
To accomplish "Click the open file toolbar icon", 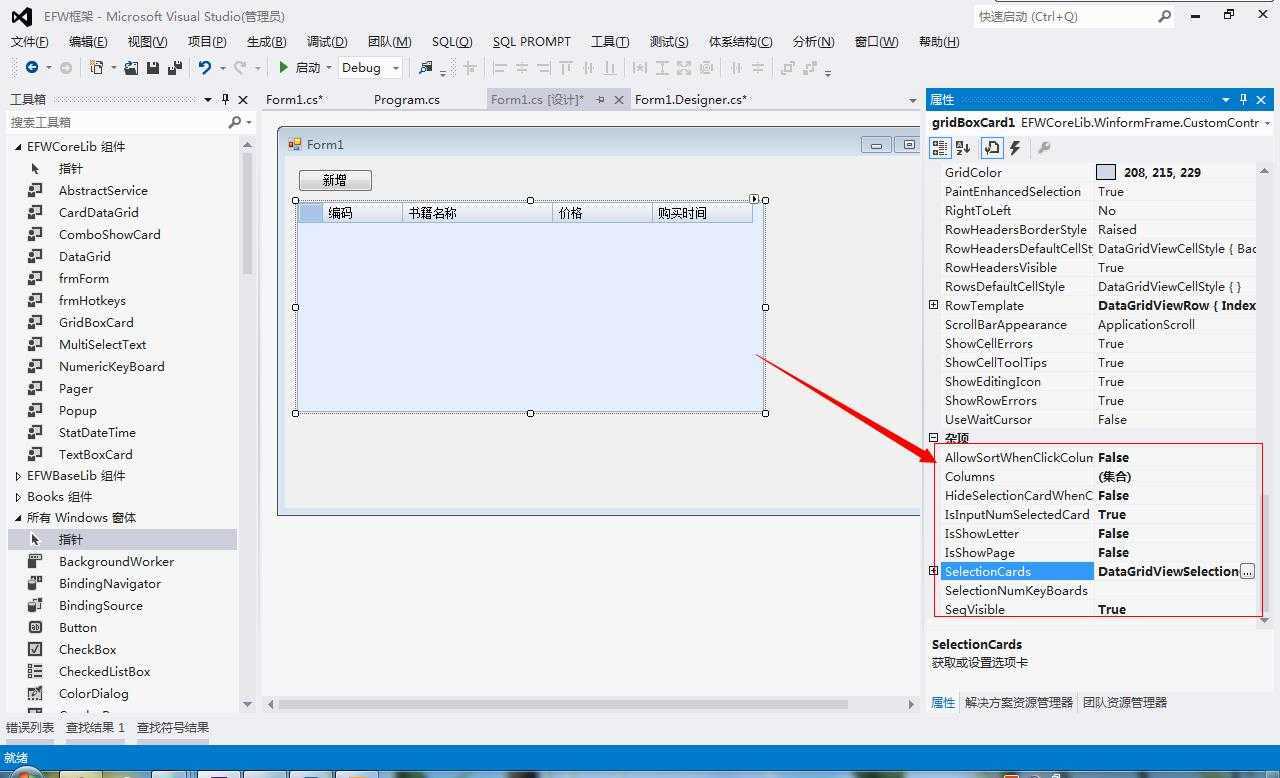I will 131,67.
